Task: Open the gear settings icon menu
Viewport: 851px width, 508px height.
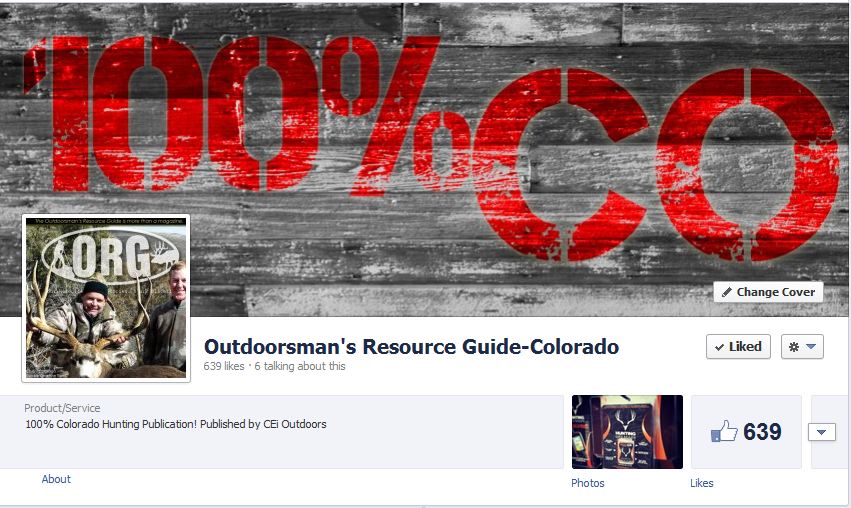Action: 793,347
